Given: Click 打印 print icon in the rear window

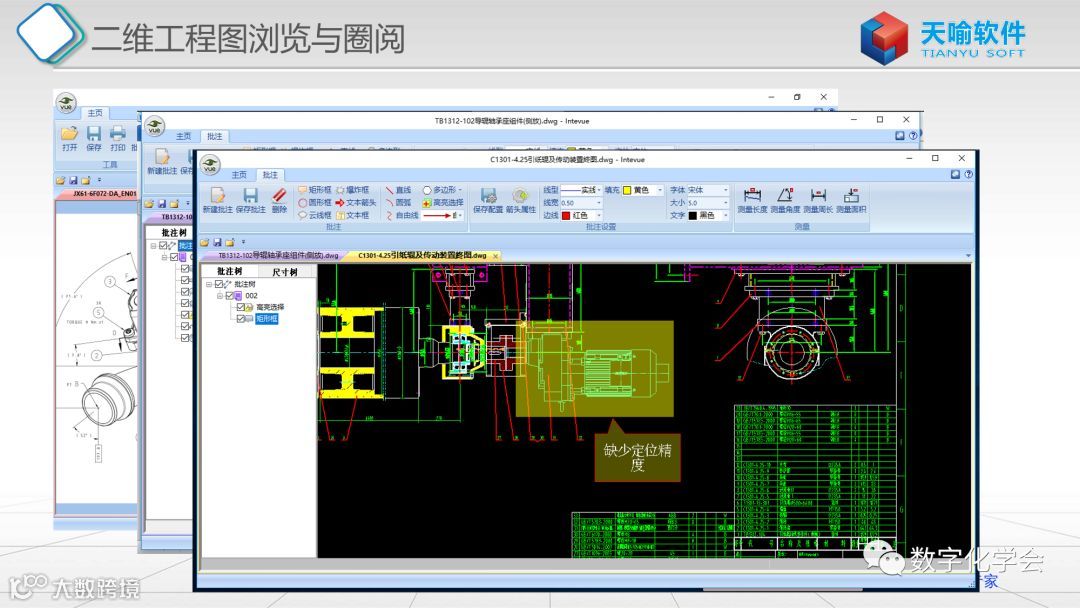Looking at the screenshot, I should point(118,138).
